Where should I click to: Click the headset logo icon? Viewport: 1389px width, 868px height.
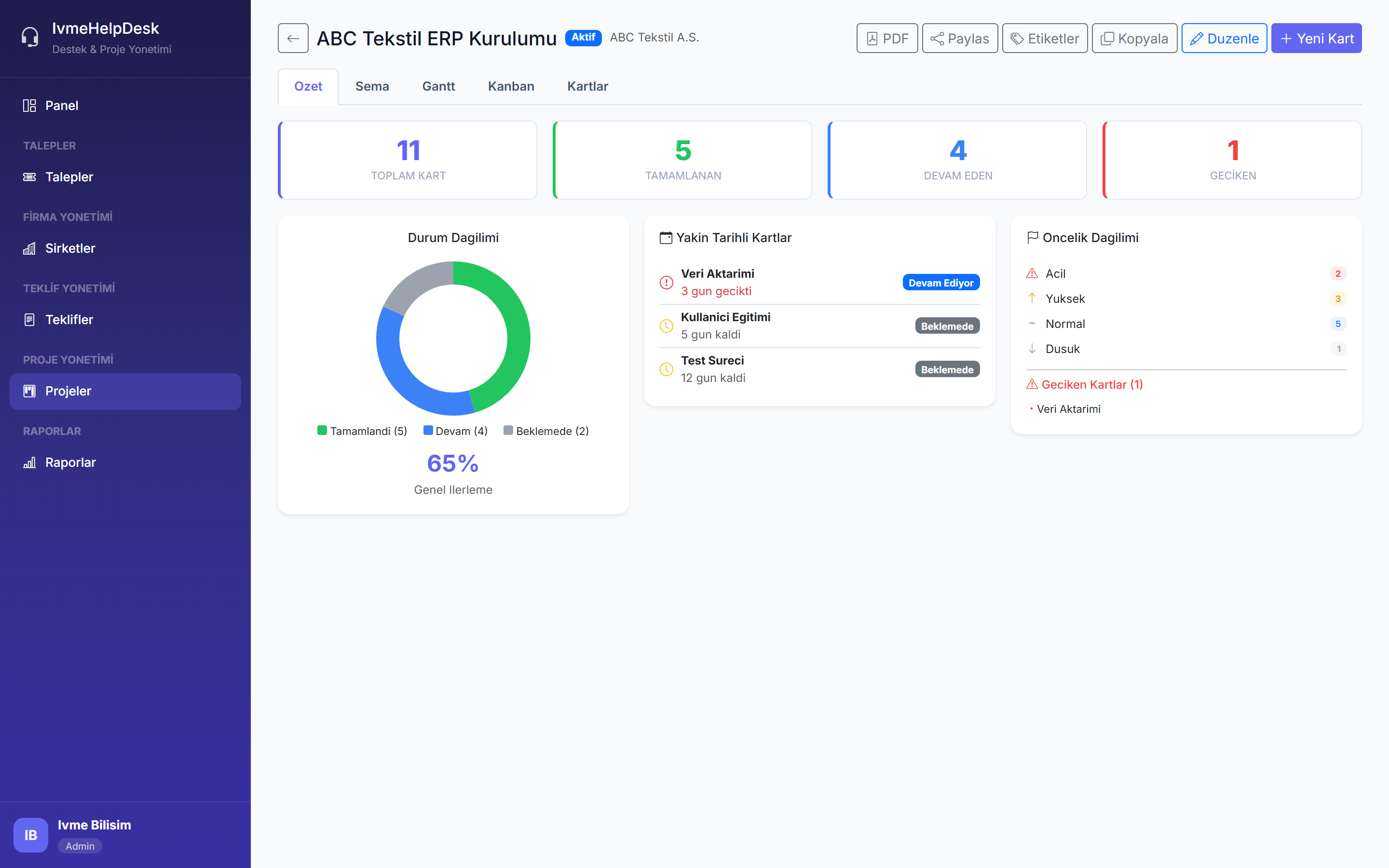30,37
